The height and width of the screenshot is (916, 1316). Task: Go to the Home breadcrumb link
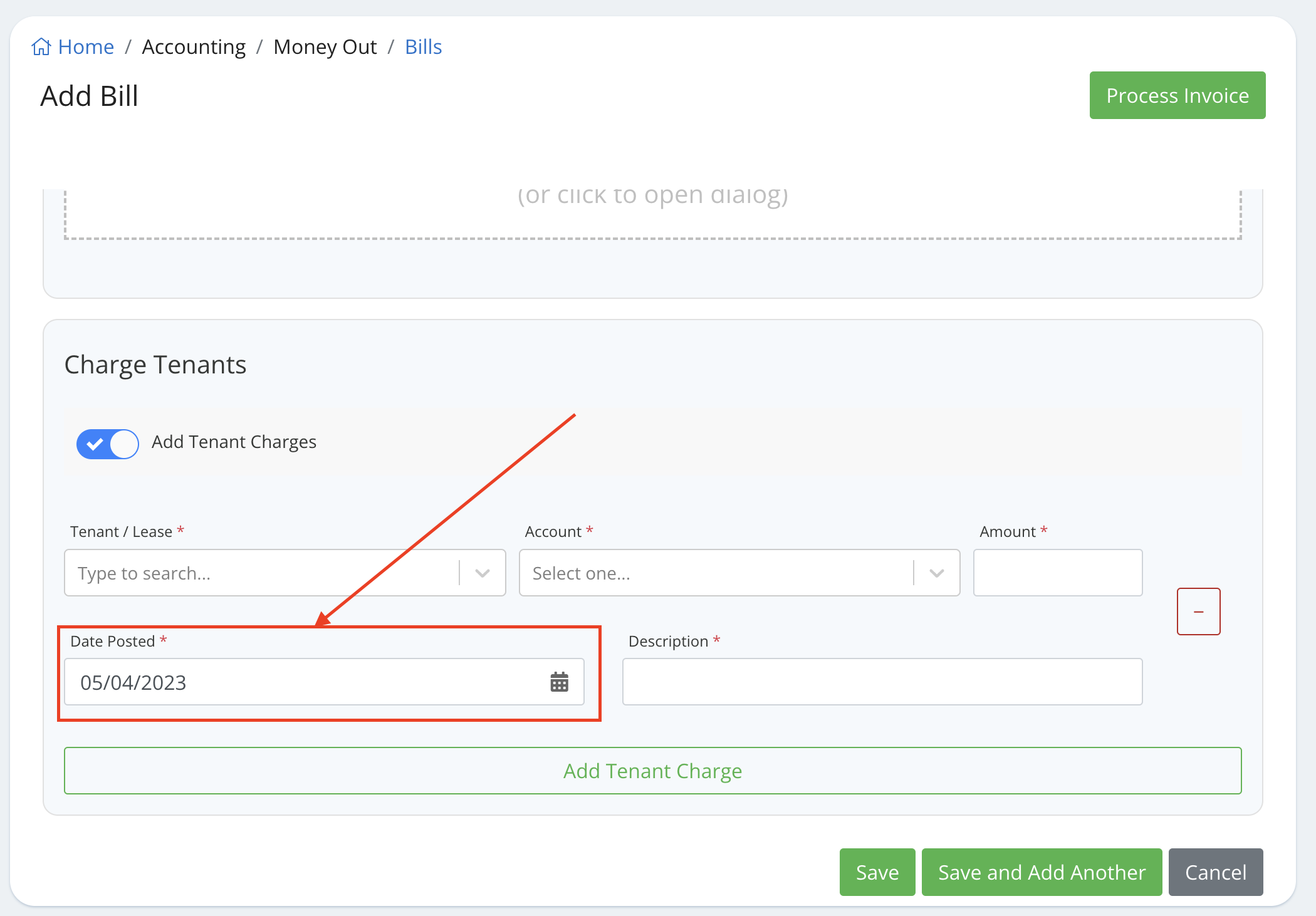pos(86,47)
